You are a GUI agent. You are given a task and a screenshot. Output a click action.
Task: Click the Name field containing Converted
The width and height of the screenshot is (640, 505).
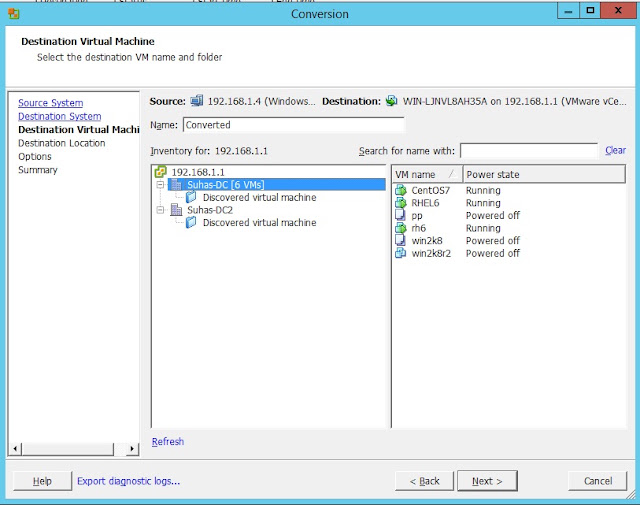(293, 125)
